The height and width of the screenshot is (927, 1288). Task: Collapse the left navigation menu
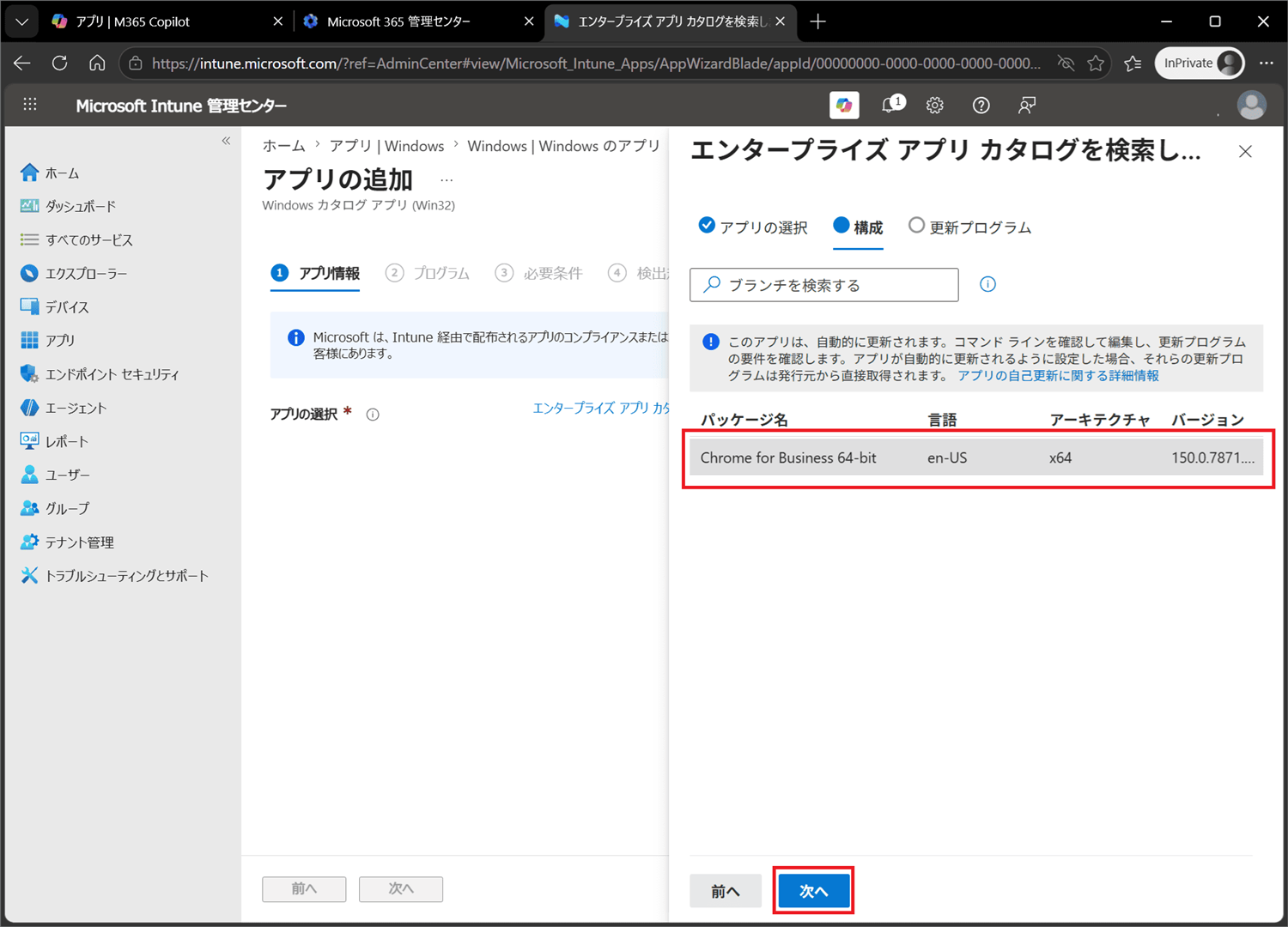click(226, 141)
